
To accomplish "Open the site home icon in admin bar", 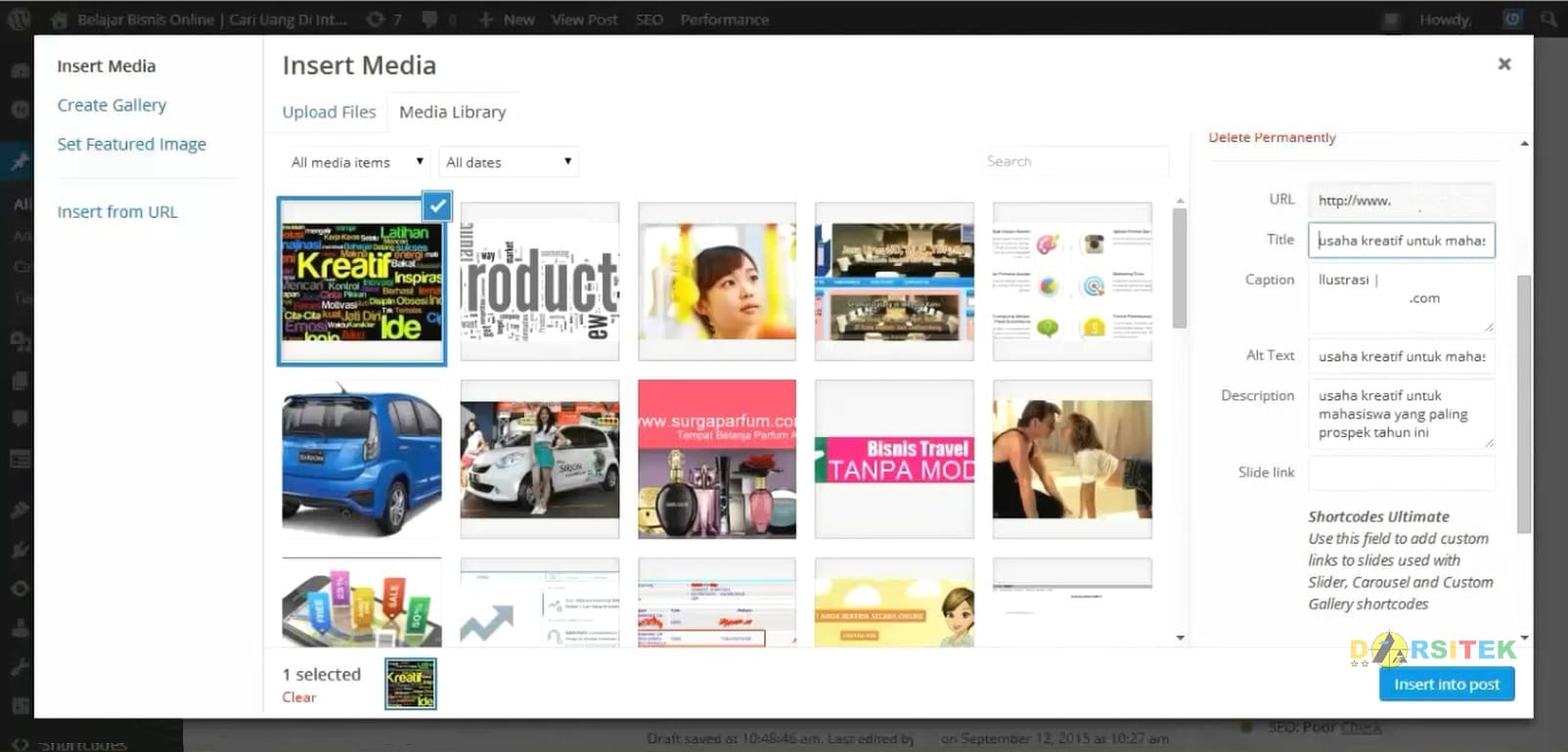I will click(x=59, y=20).
